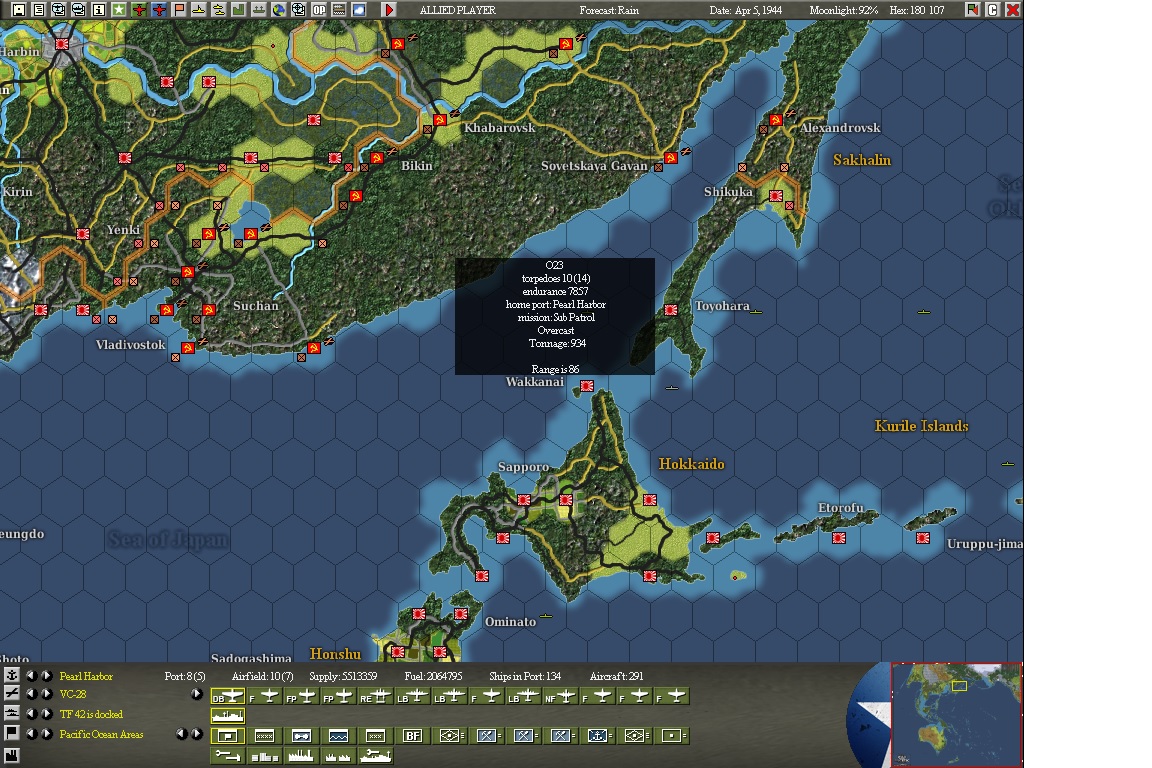Click the single yellow ship toolbar icon

pos(199,10)
